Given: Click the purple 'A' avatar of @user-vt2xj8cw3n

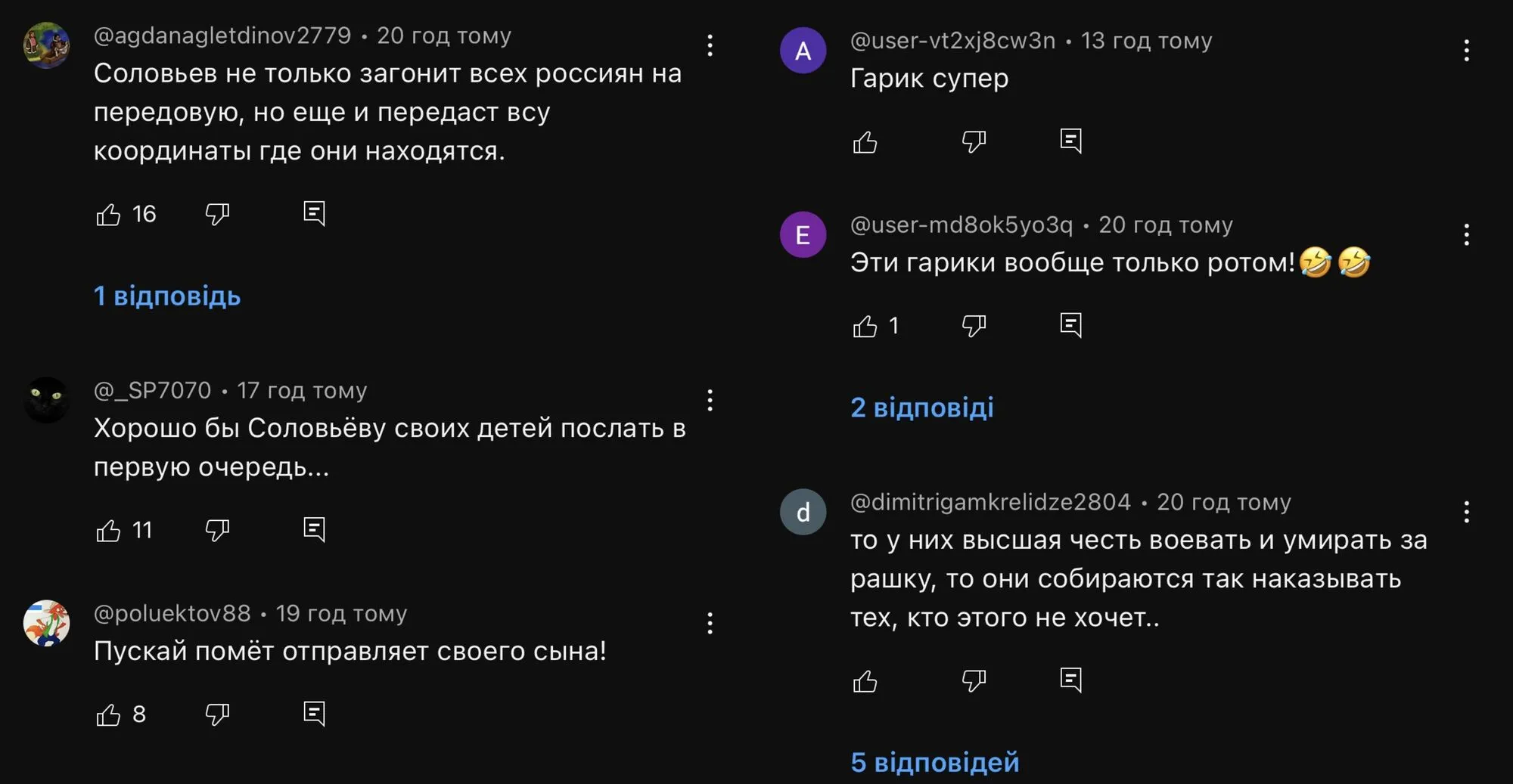Looking at the screenshot, I should pos(803,51).
